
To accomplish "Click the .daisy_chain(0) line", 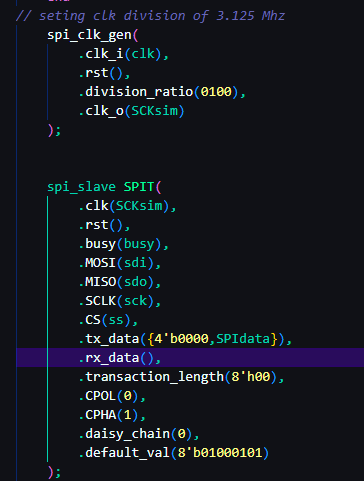I will (x=139, y=434).
